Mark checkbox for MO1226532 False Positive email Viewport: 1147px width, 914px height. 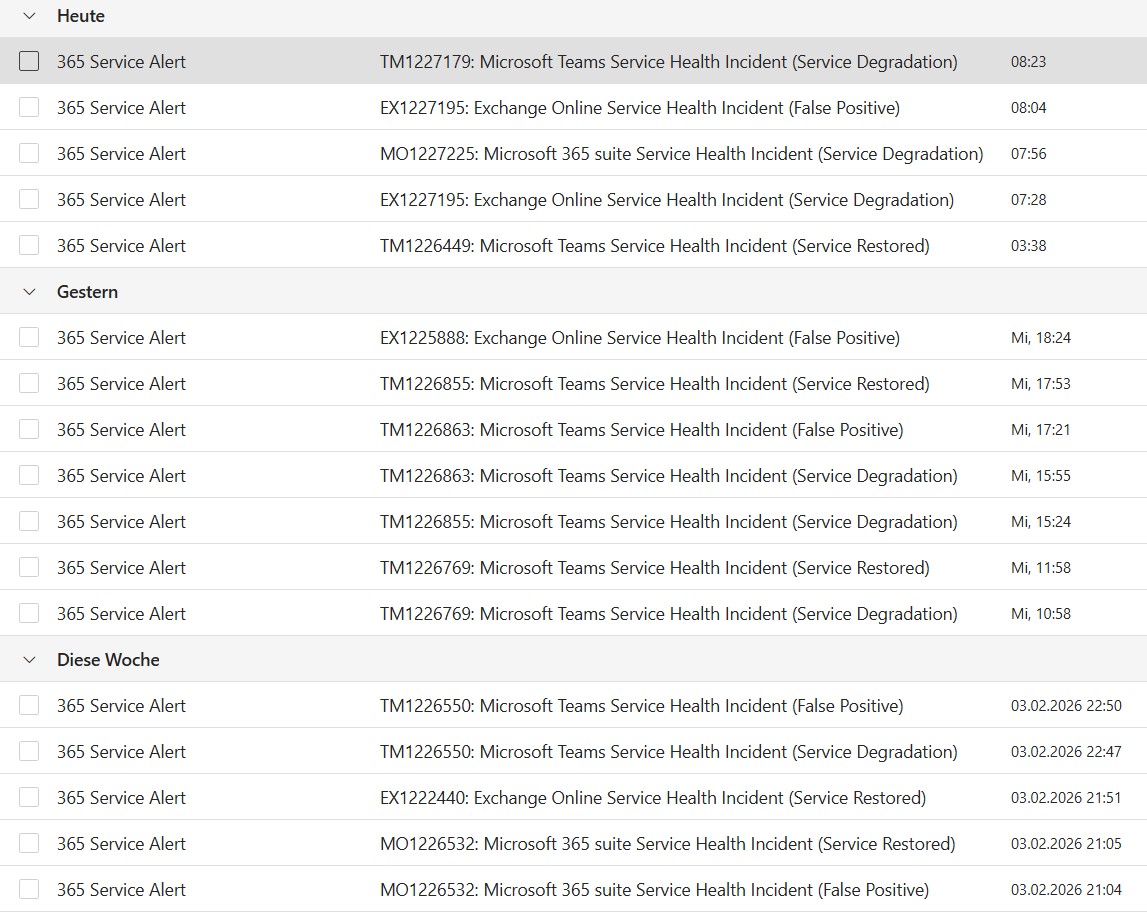click(29, 890)
